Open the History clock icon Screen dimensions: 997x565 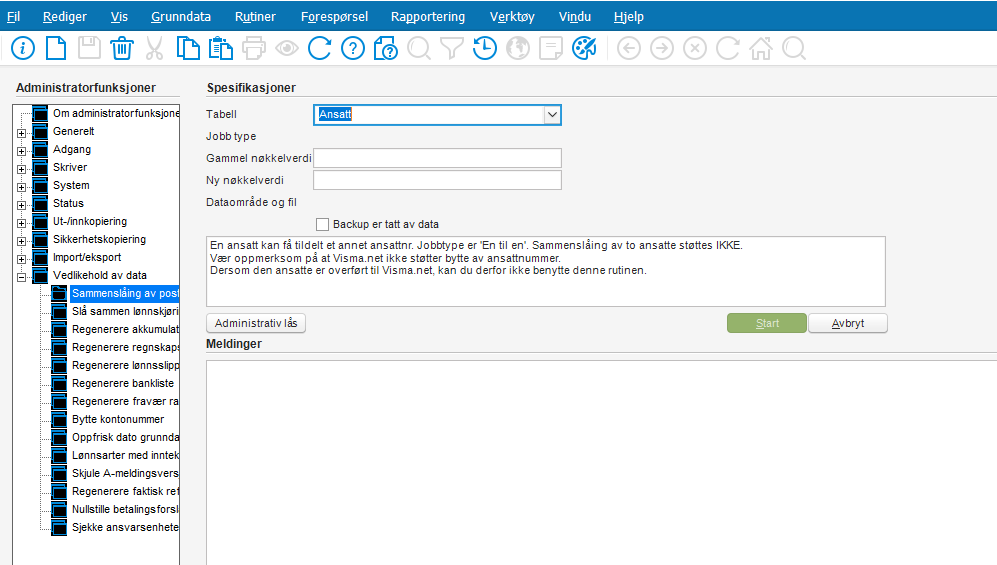(485, 48)
